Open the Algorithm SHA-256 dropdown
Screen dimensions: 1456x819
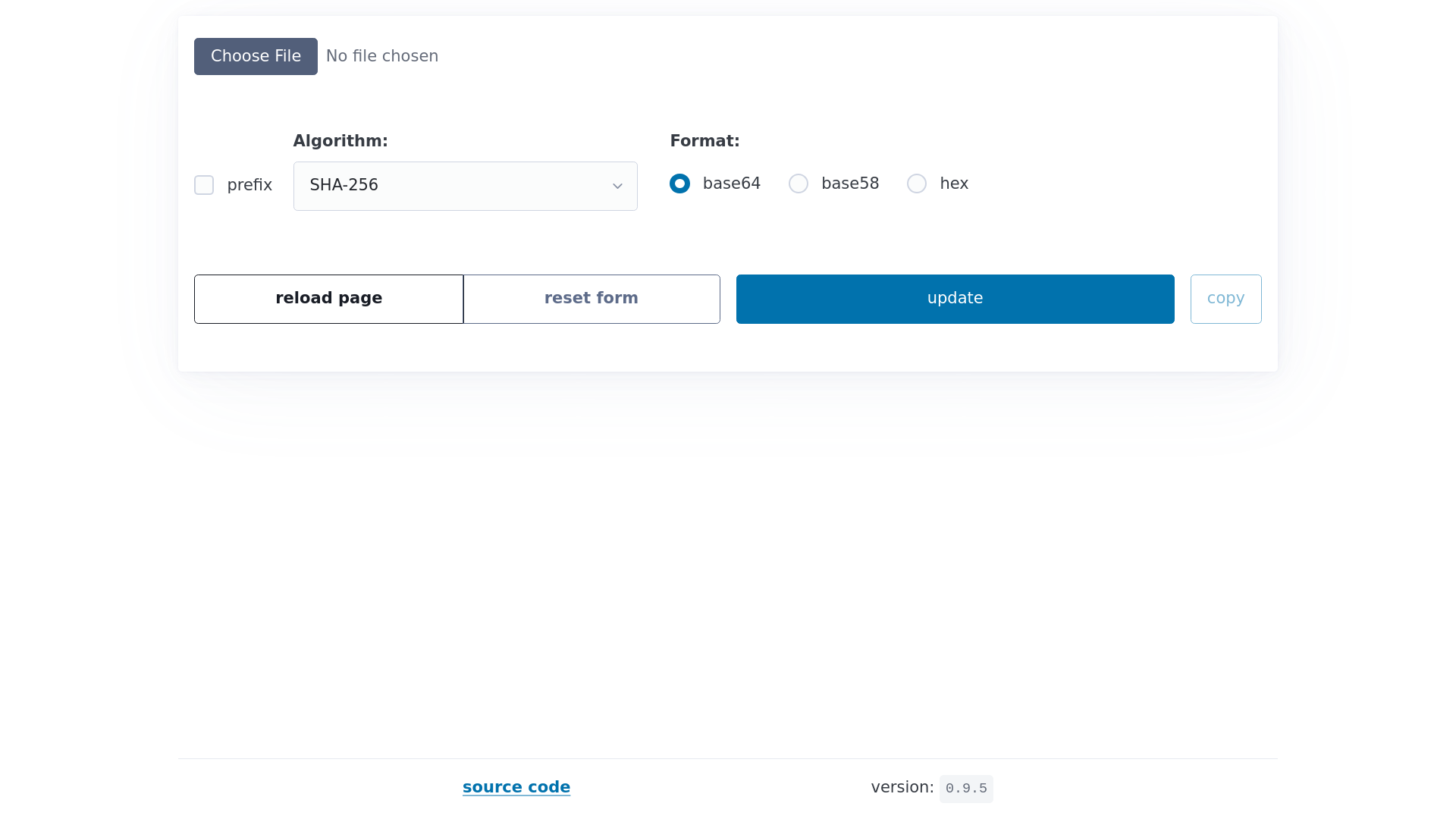coord(465,186)
